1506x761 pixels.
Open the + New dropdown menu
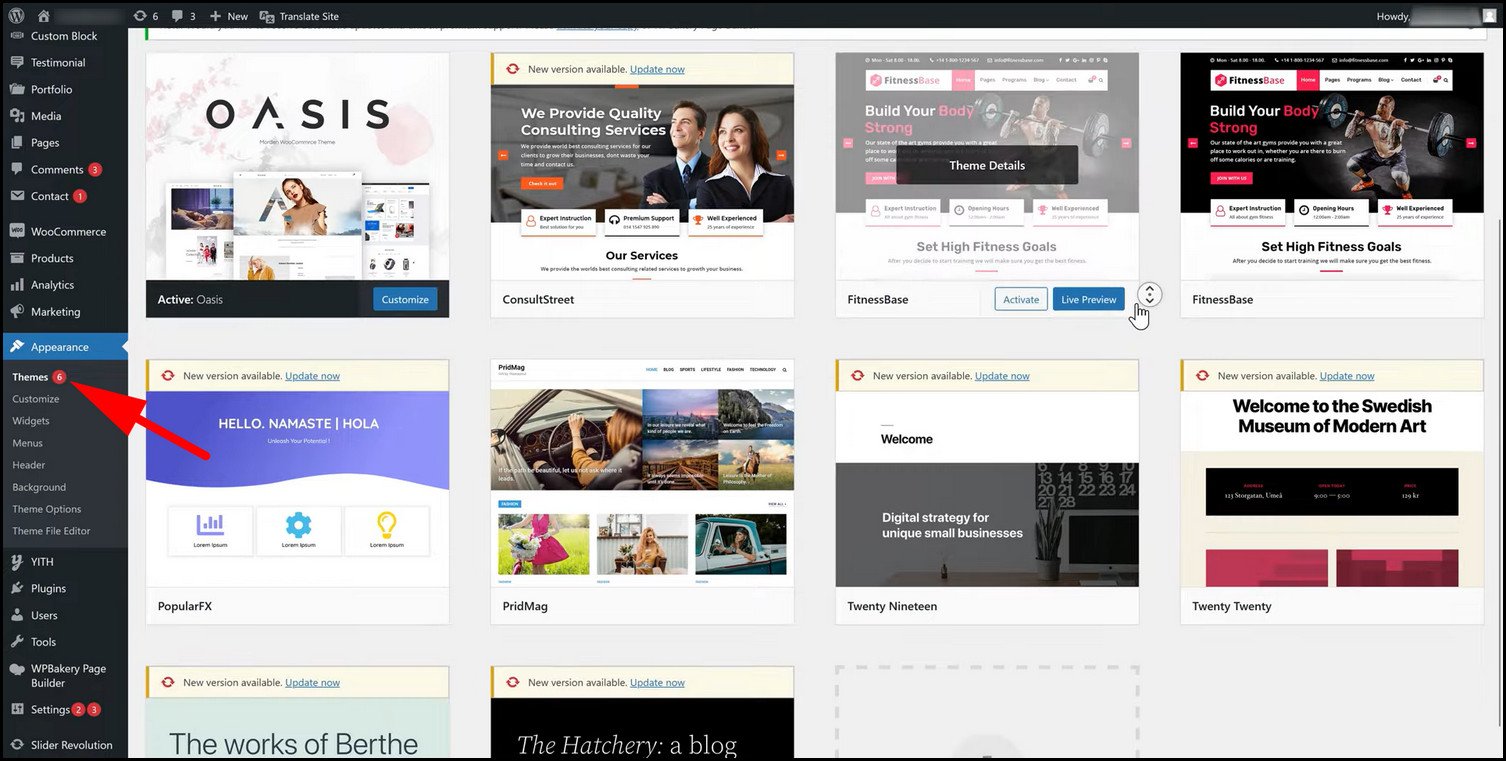pos(228,16)
